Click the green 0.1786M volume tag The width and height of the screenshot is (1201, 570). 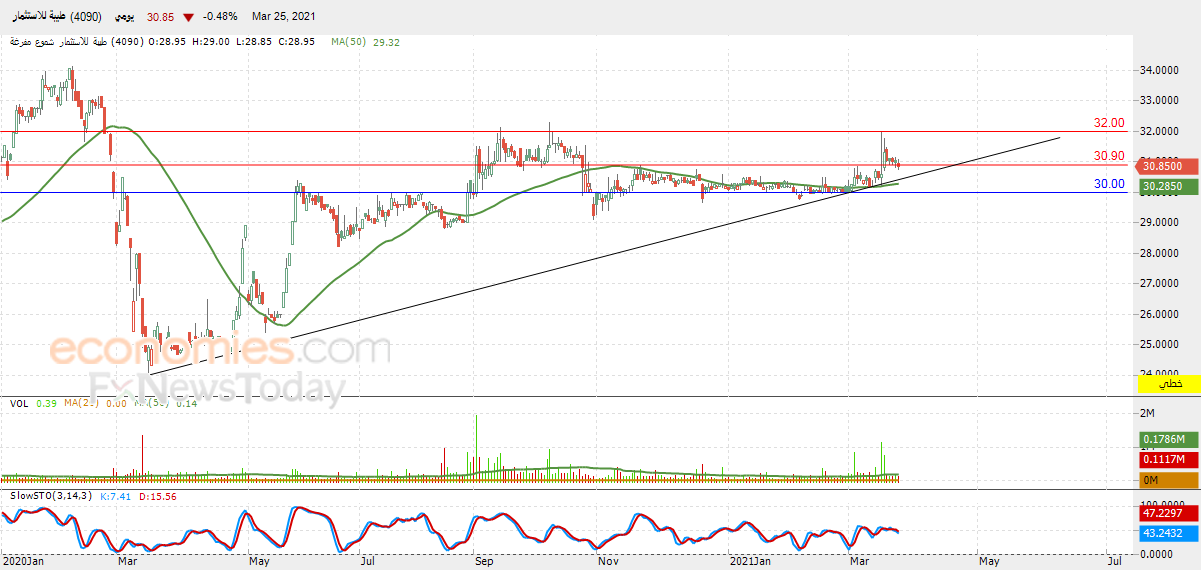pyautogui.click(x=1166, y=440)
